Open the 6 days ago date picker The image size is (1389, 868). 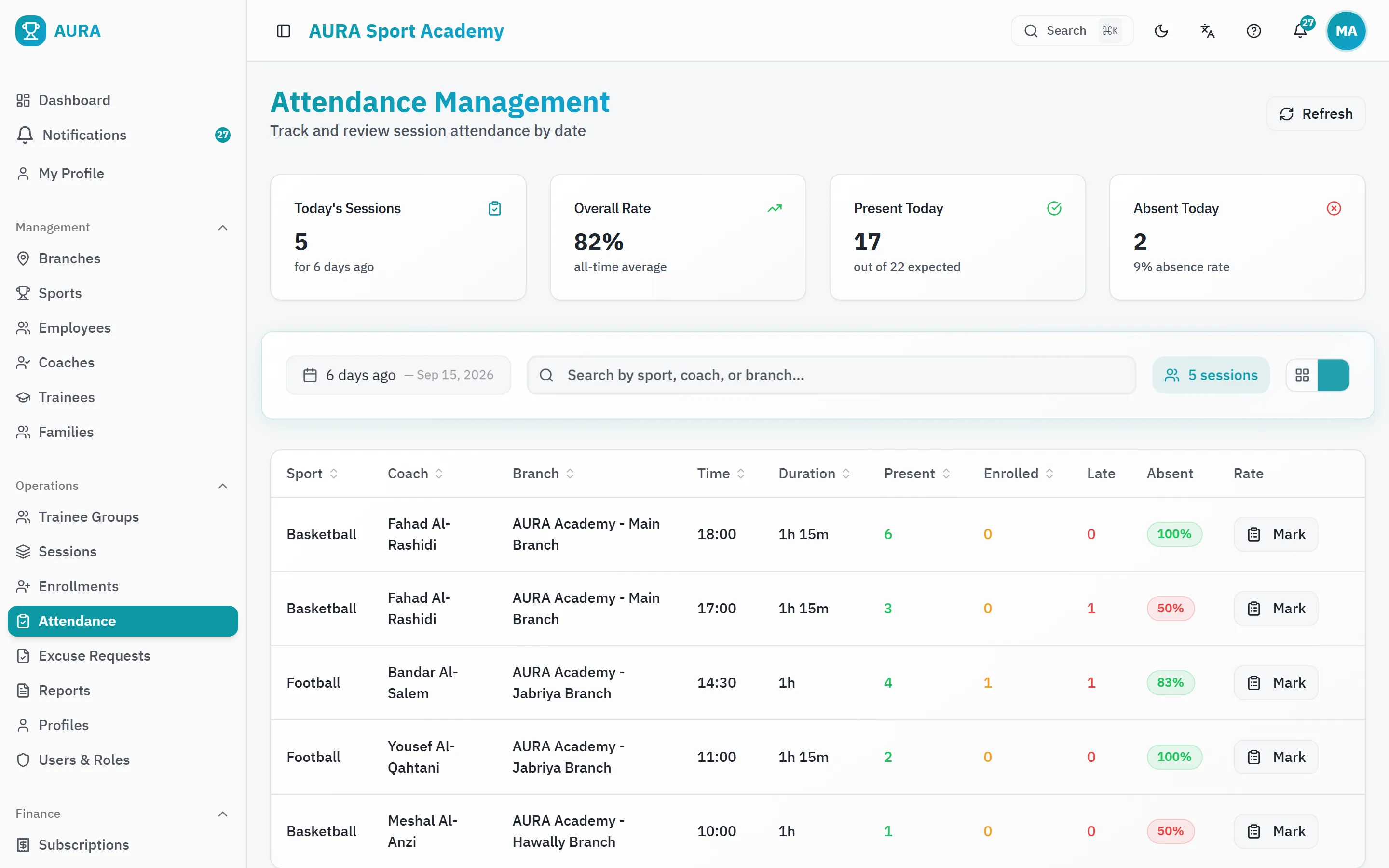click(x=398, y=375)
